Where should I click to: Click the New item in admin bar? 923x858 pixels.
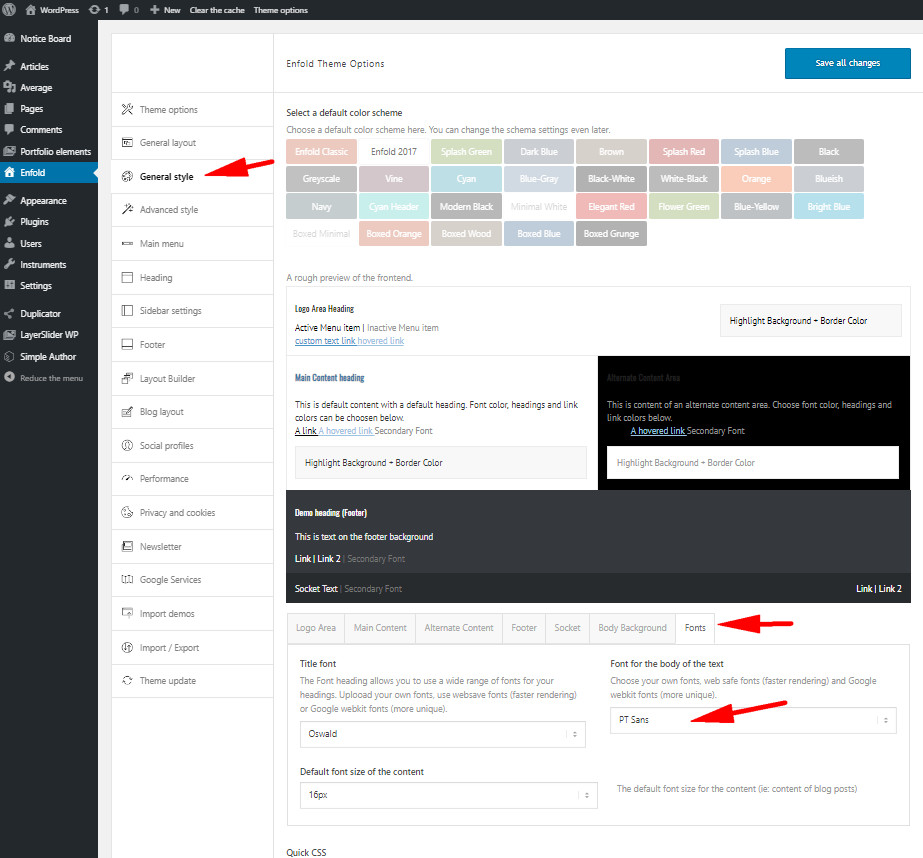(x=165, y=10)
